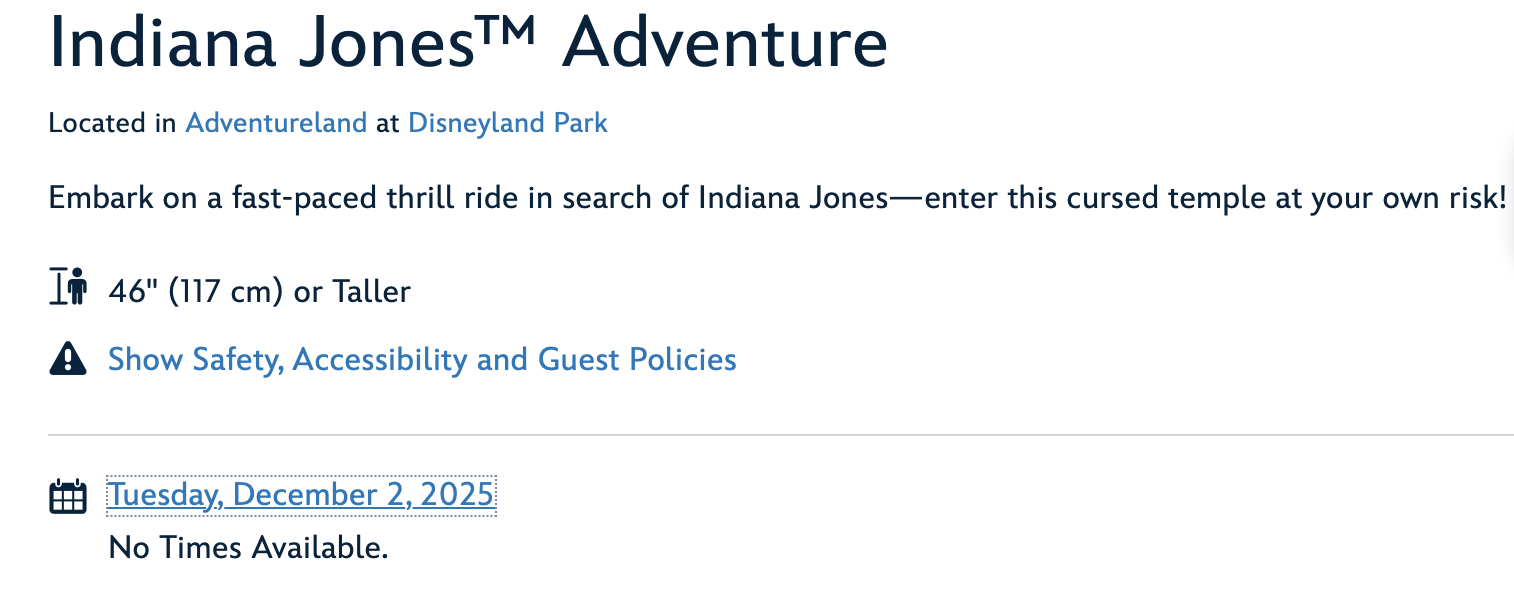Click the Tuesday, December 2, 2025 date link

pyautogui.click(x=300, y=494)
